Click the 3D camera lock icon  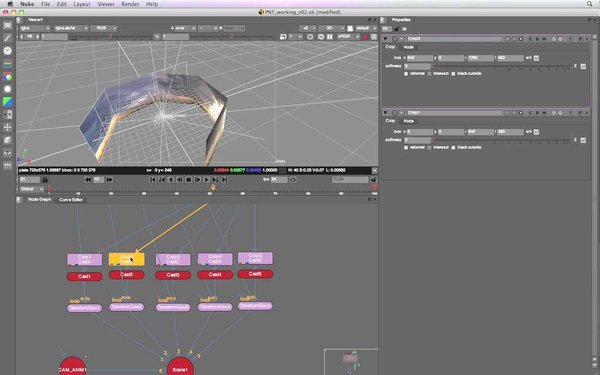350,28
